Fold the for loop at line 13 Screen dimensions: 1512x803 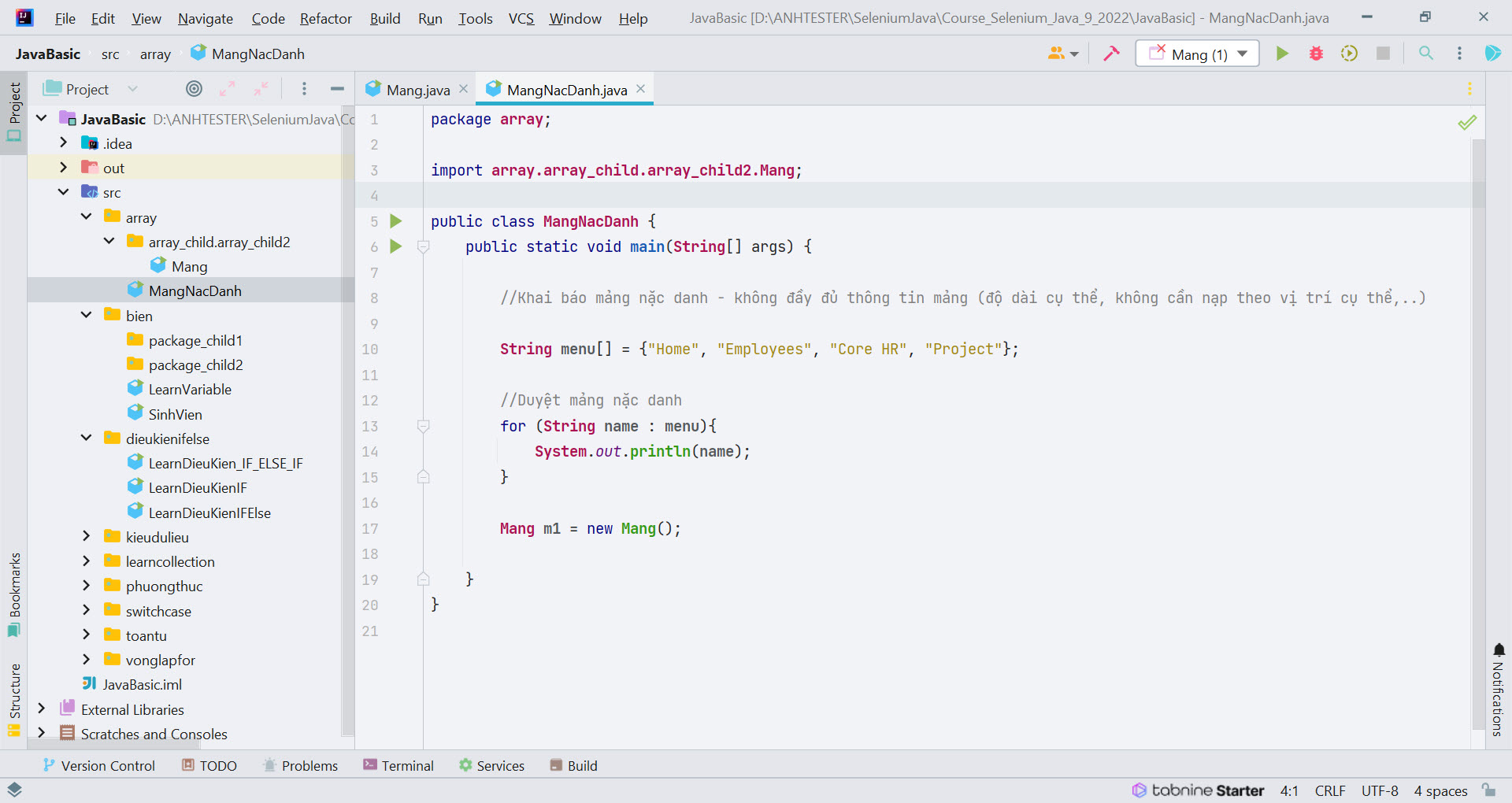423,427
